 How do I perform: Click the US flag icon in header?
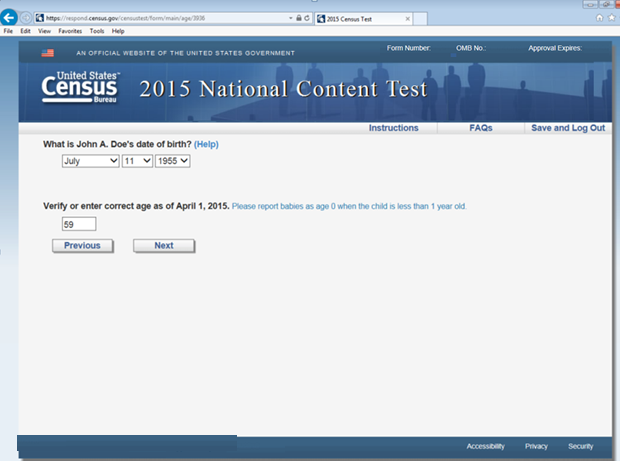coord(47,53)
